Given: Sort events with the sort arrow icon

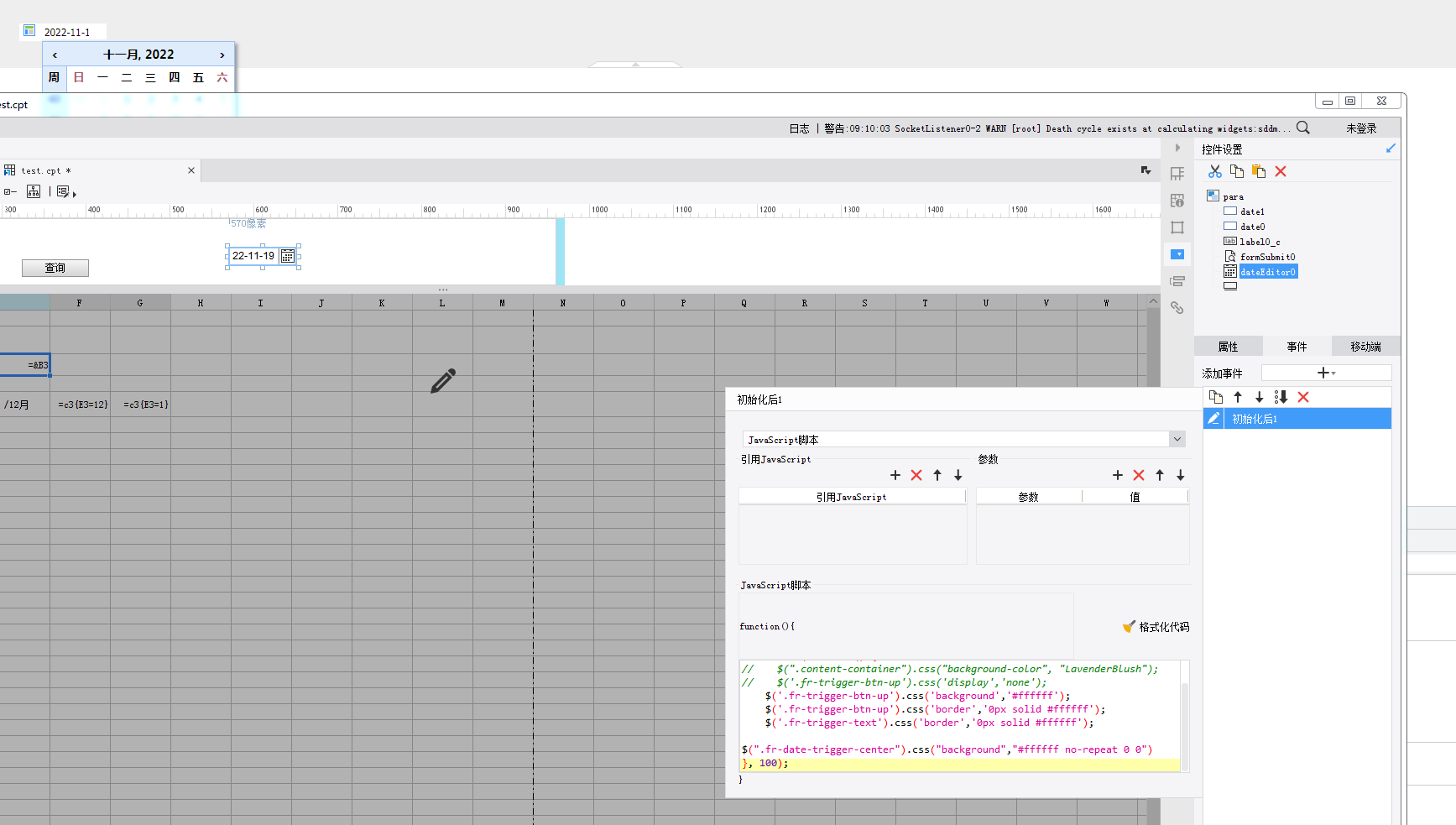Looking at the screenshot, I should coord(1281,397).
